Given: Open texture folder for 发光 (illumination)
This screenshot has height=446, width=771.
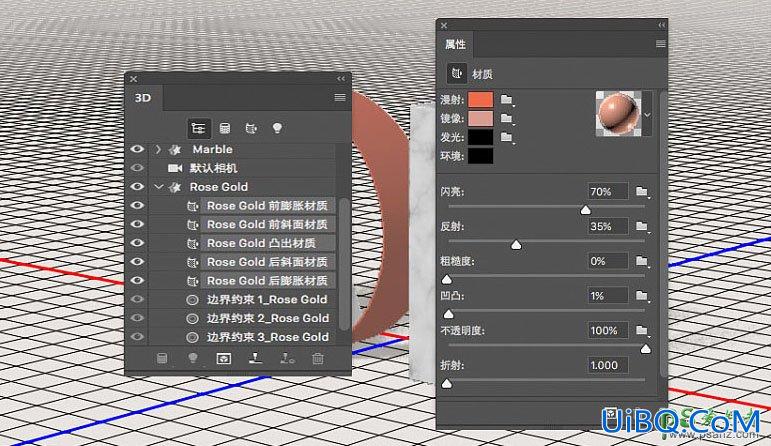Looking at the screenshot, I should click(506, 137).
